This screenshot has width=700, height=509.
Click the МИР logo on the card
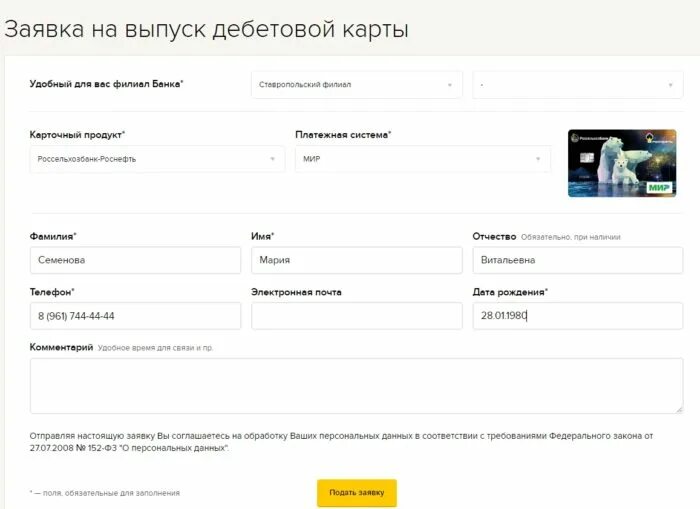(659, 188)
